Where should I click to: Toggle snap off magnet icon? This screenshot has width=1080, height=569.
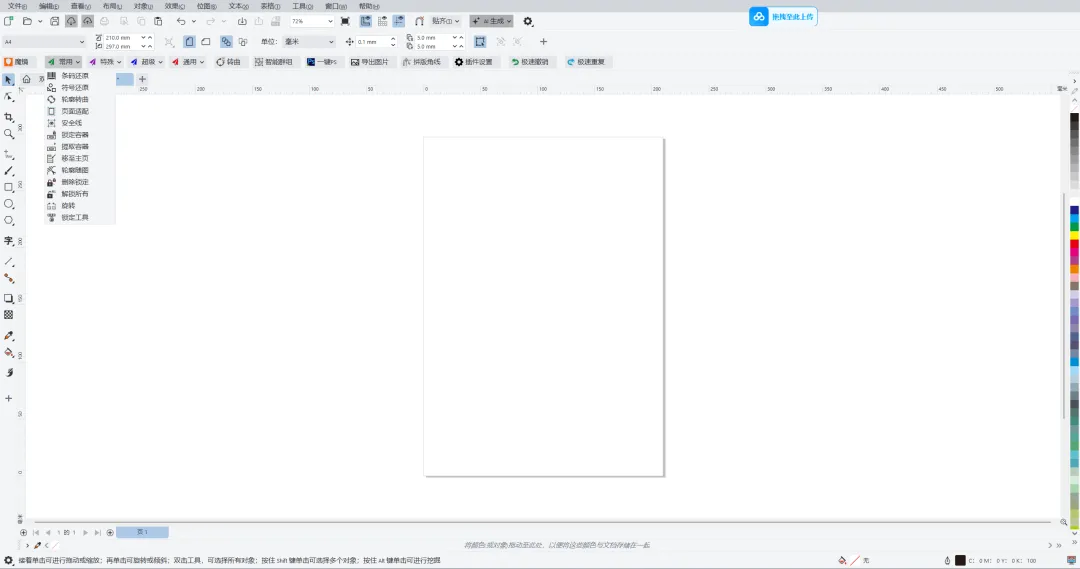419,21
